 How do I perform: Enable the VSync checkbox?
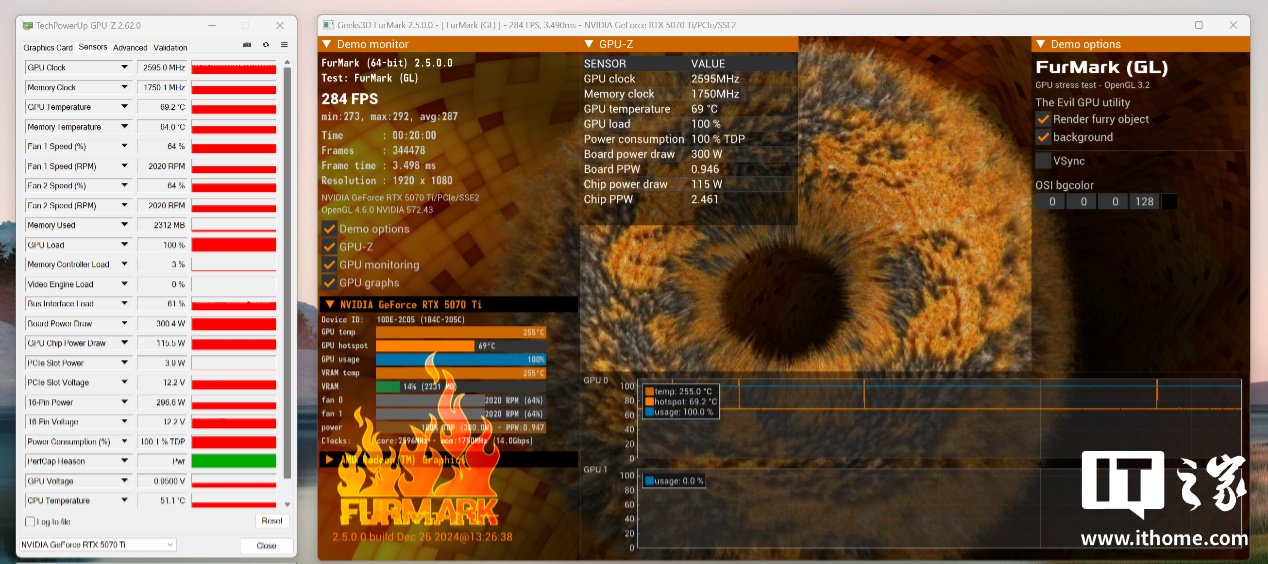point(1043,160)
